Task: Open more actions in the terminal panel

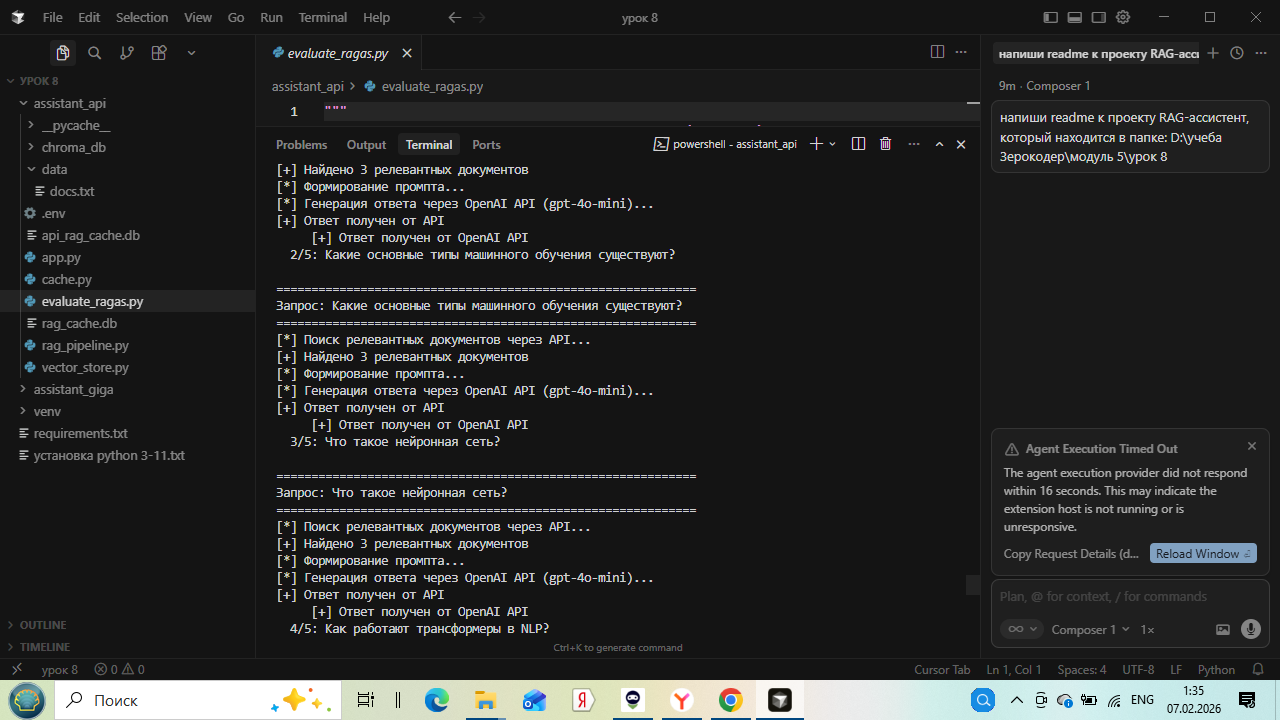Action: pyautogui.click(x=913, y=144)
